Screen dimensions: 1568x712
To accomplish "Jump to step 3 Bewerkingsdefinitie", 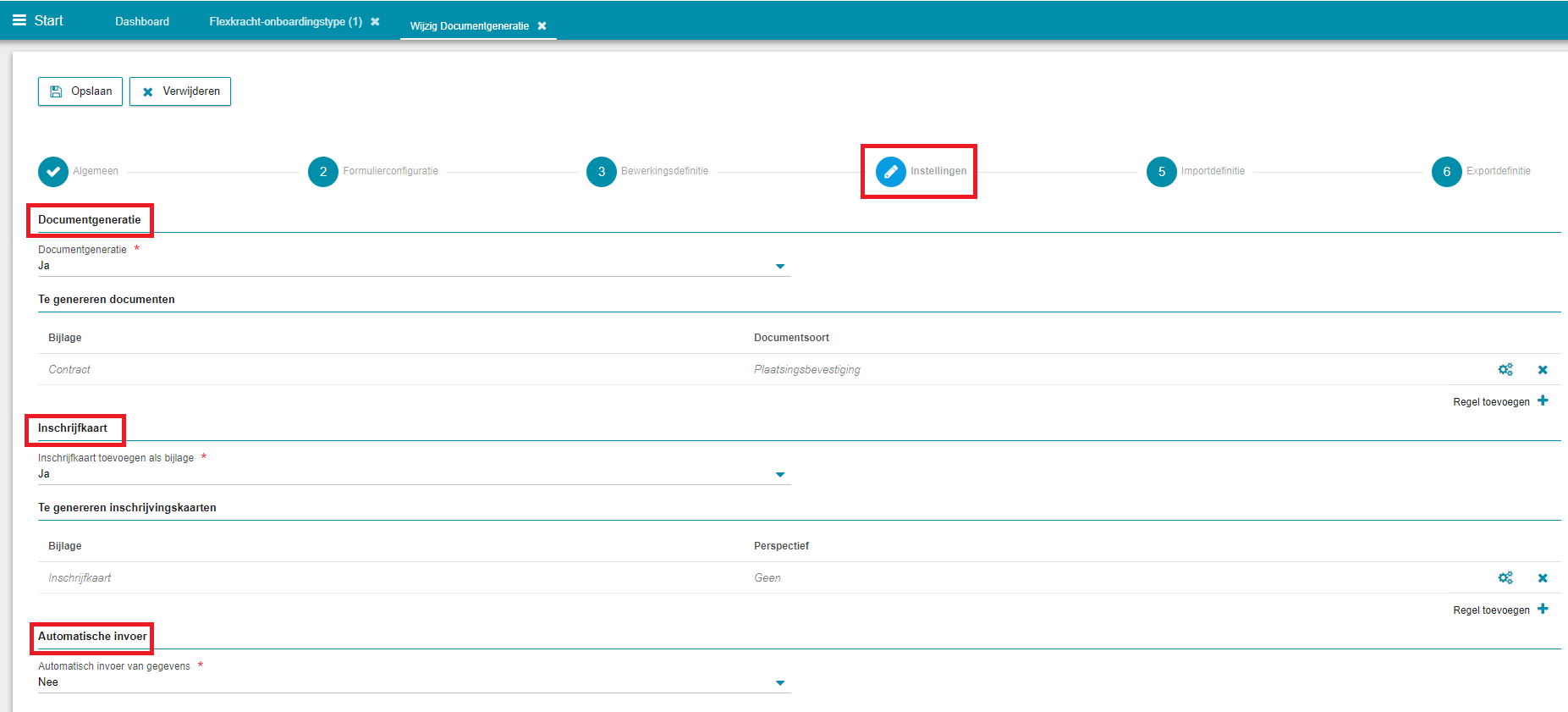I will click(x=602, y=172).
